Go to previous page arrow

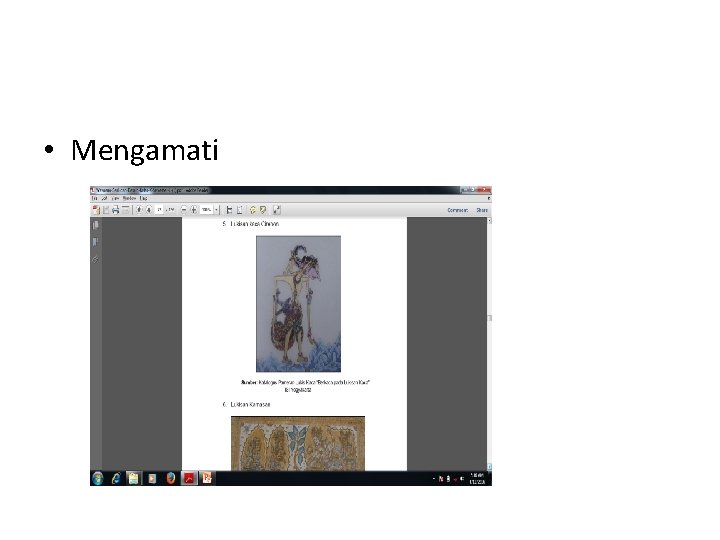(x=139, y=210)
